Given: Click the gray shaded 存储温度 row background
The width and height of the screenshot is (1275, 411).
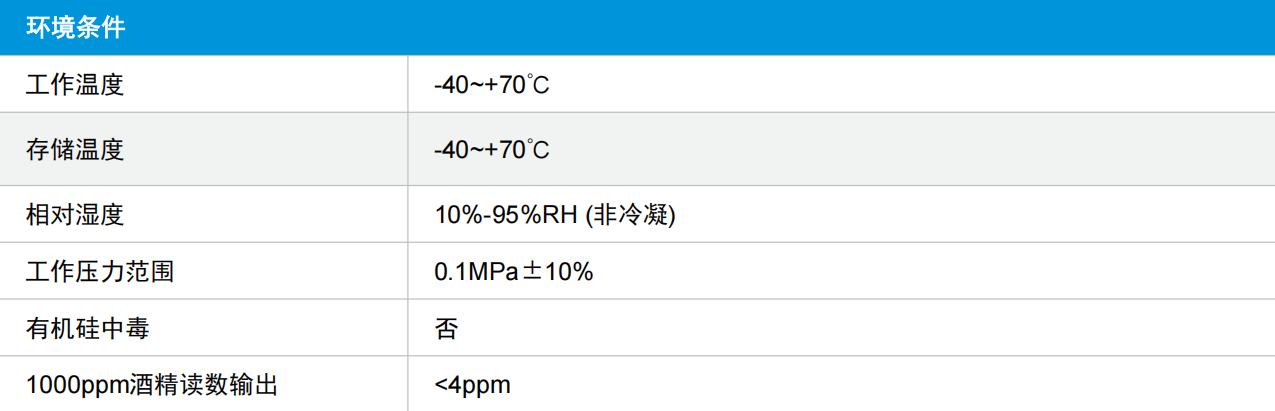Looking at the screenshot, I should tap(637, 150).
